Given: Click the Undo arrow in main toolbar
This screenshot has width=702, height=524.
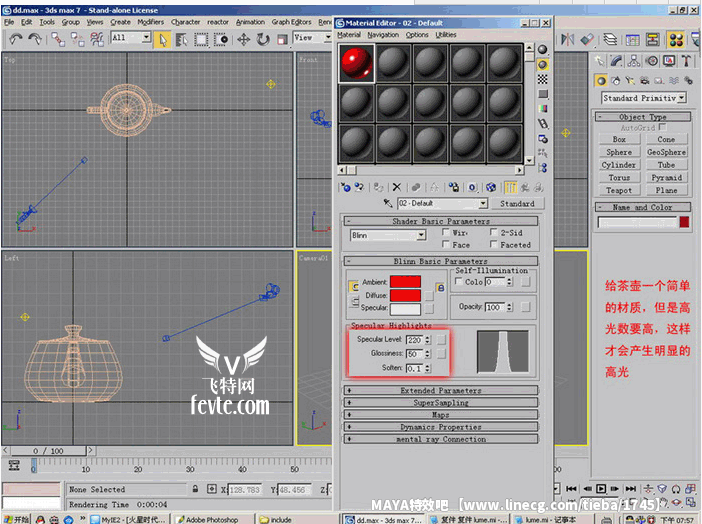Looking at the screenshot, I should 16,39.
